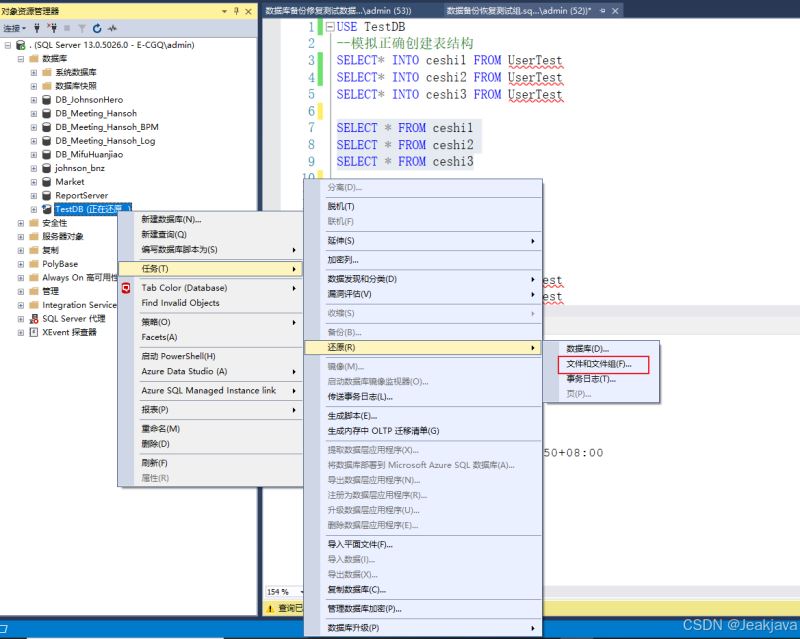
Task: Open the 还原(R) submenu
Action: [423, 348]
